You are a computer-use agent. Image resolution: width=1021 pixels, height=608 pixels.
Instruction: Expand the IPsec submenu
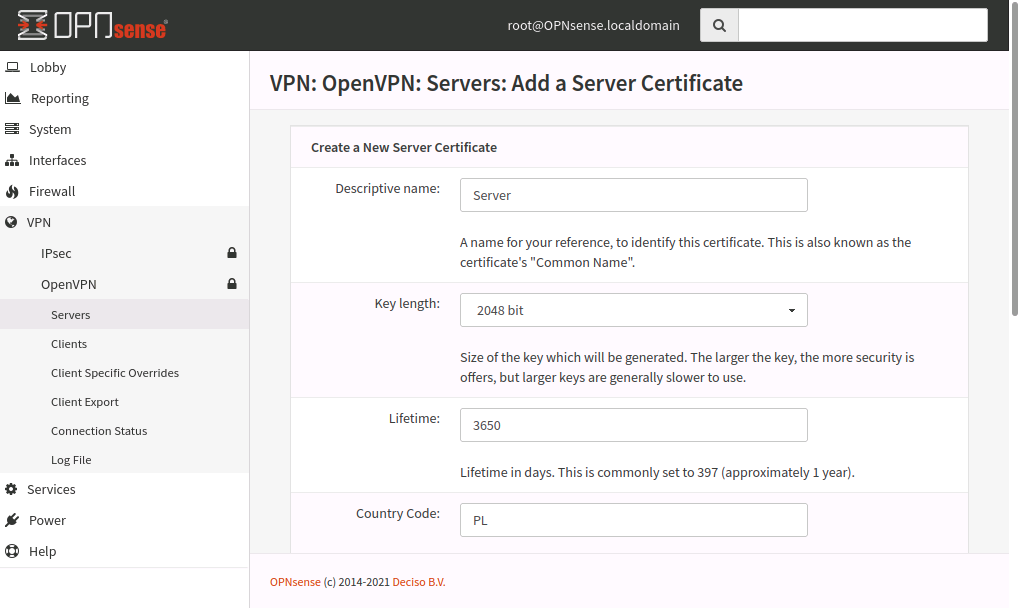pyautogui.click(x=56, y=253)
